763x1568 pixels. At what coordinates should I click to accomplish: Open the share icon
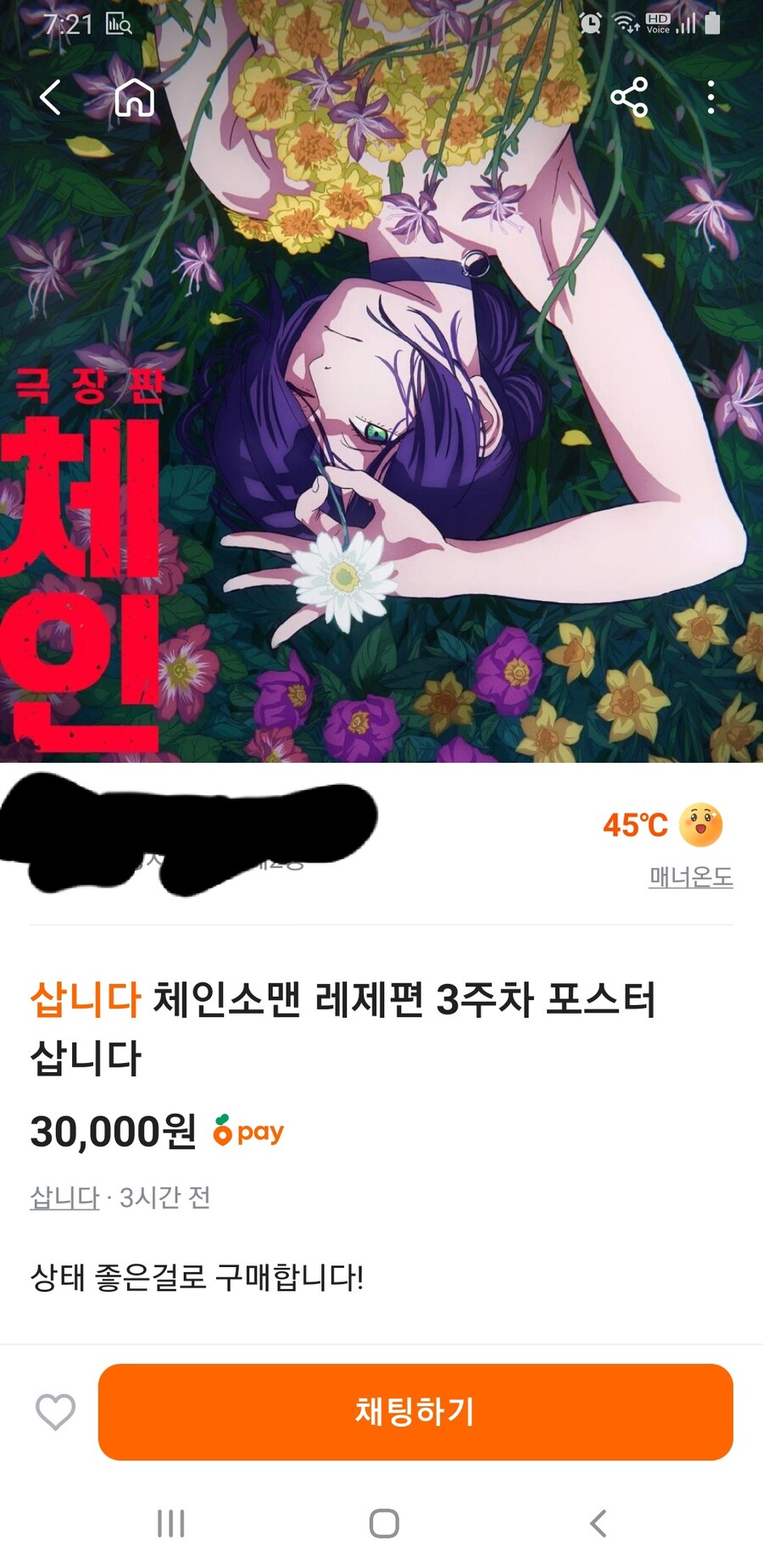629,97
